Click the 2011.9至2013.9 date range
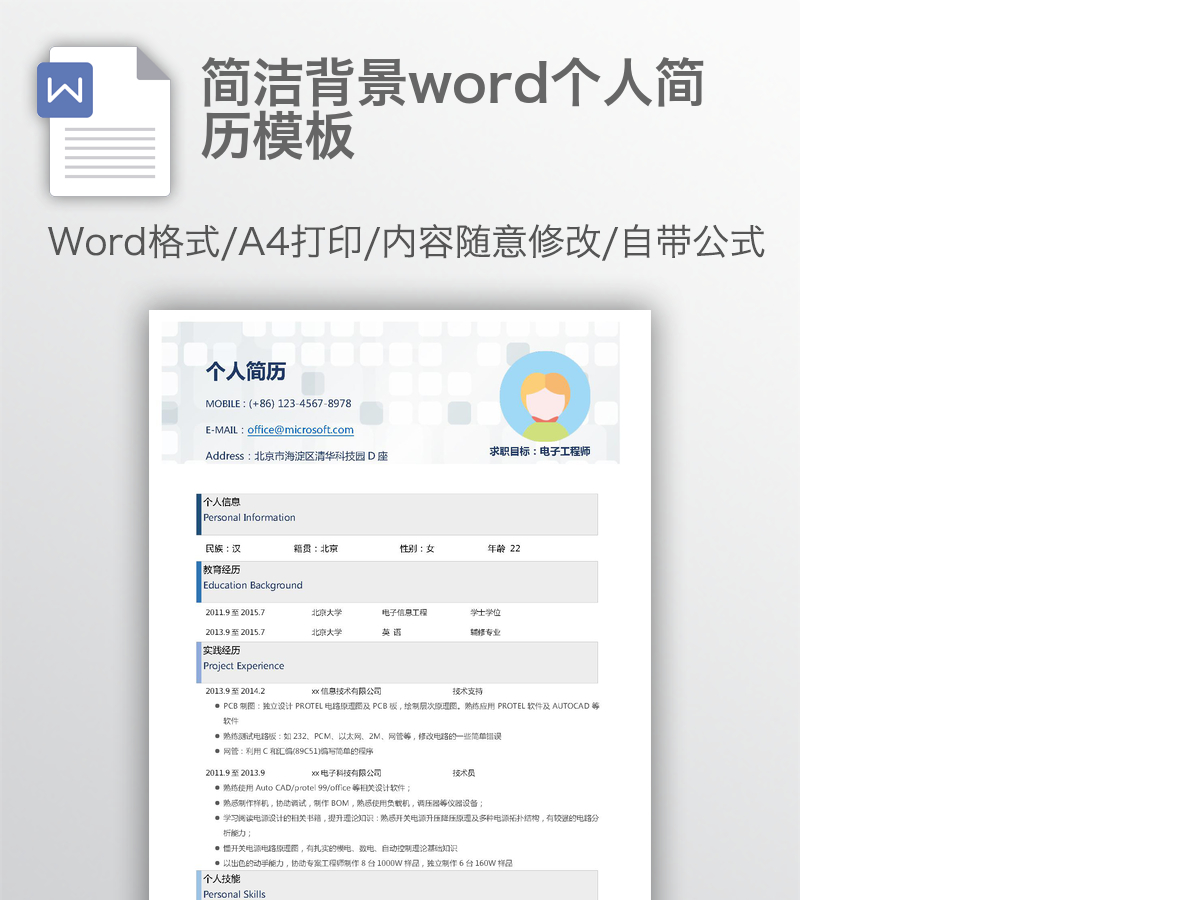 click(x=235, y=773)
